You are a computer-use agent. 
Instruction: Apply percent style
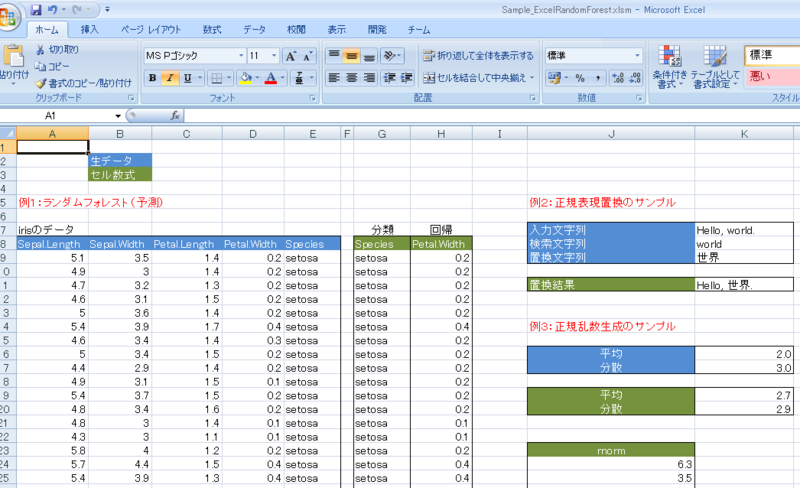click(580, 78)
